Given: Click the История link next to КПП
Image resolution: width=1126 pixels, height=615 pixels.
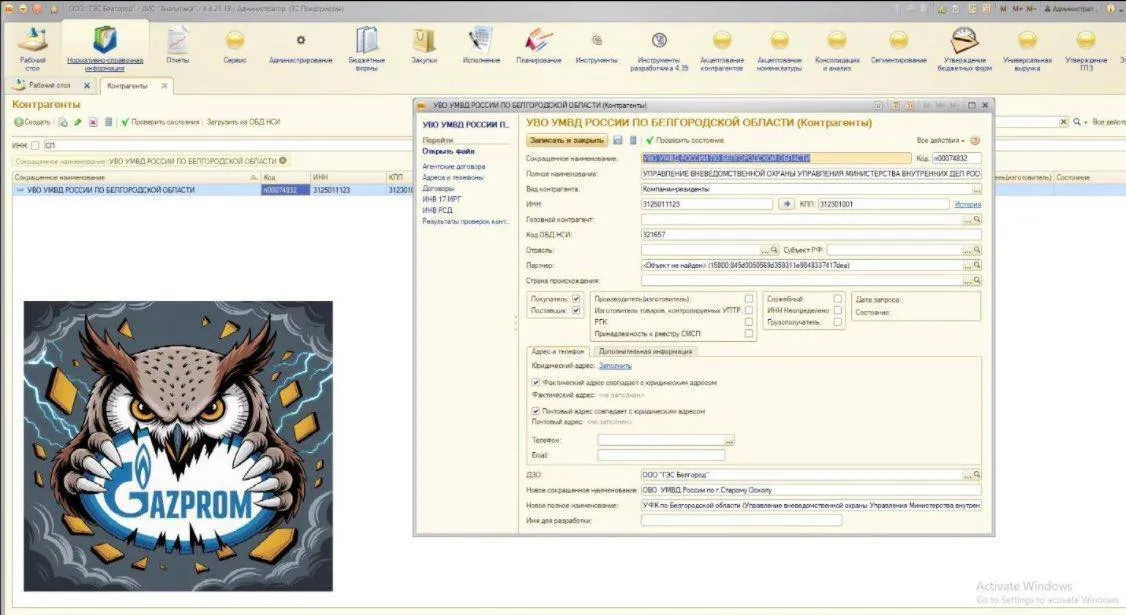Looking at the screenshot, I should click(x=969, y=203).
